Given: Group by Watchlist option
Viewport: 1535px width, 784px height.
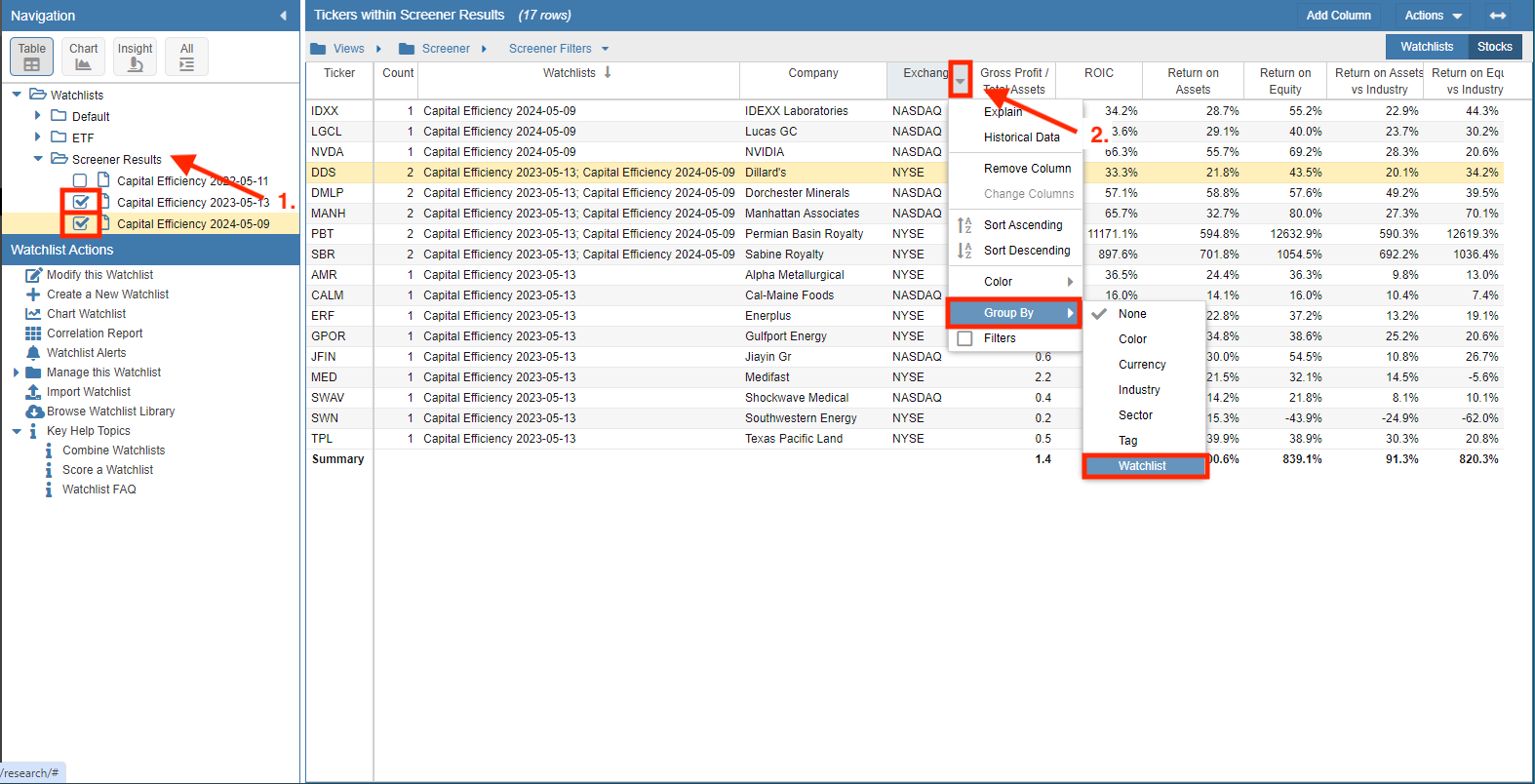Looking at the screenshot, I should 1145,466.
